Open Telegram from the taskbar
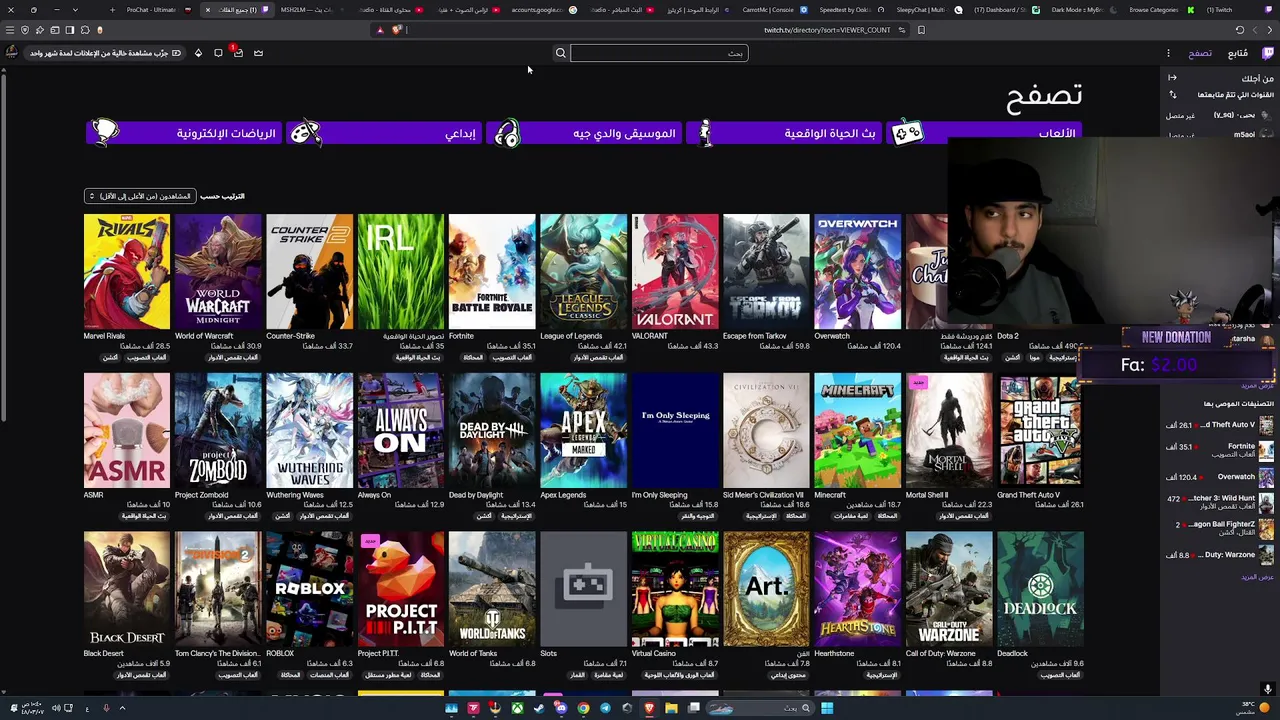This screenshot has height=720, width=1280. point(605,709)
